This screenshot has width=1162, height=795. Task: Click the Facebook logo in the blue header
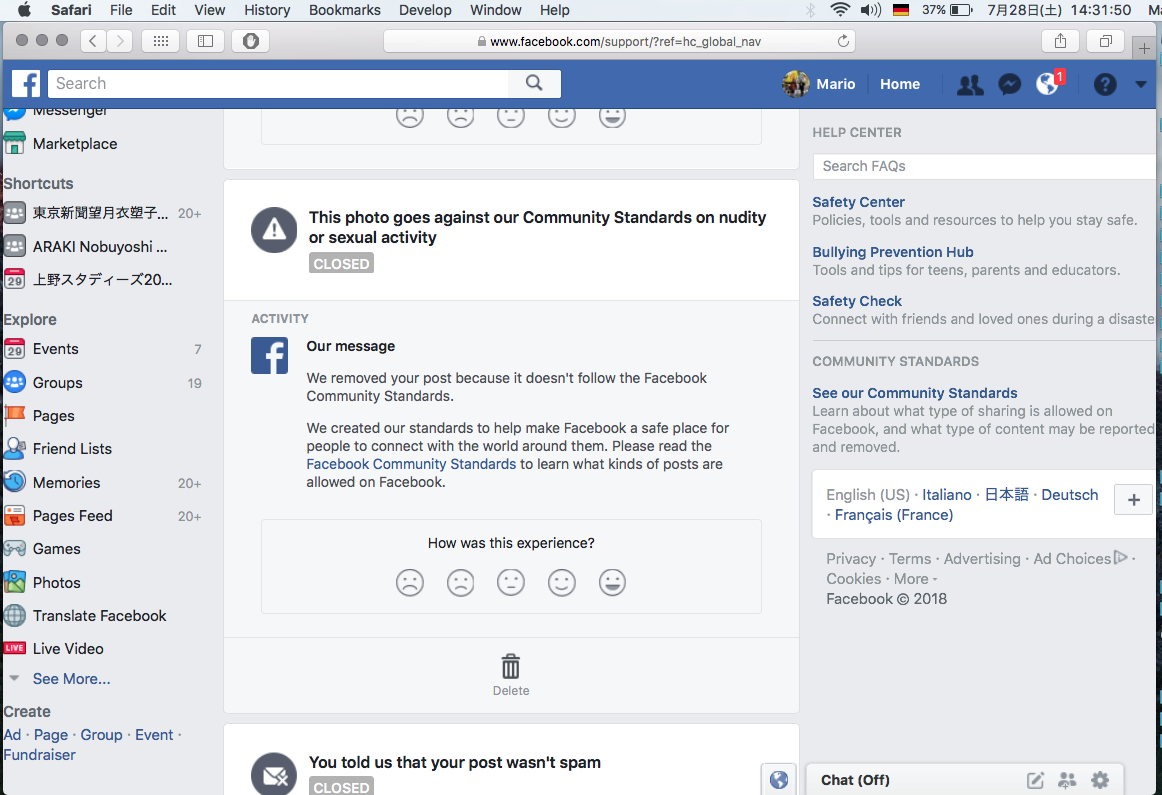[x=26, y=84]
